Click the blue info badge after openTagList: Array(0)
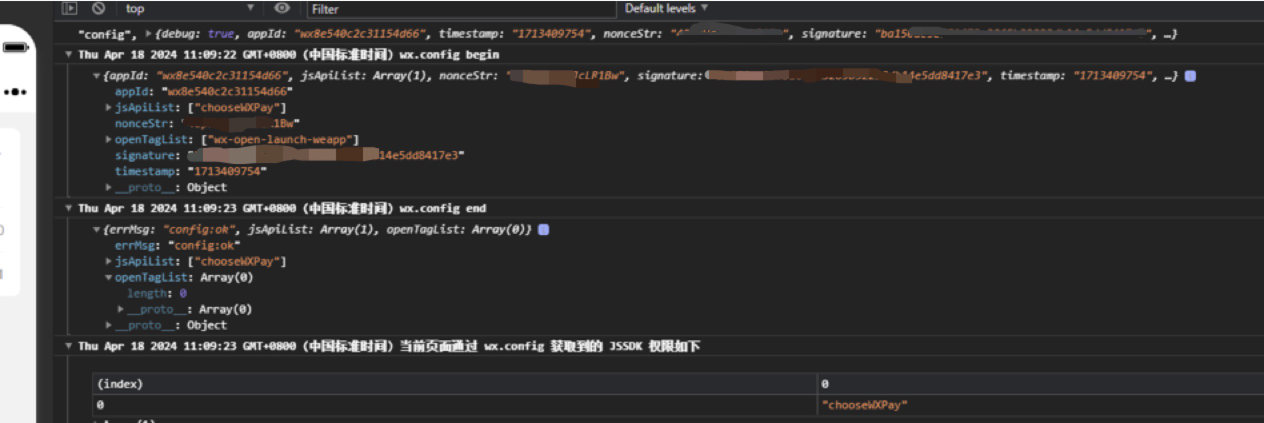1264x423 pixels. click(x=543, y=229)
